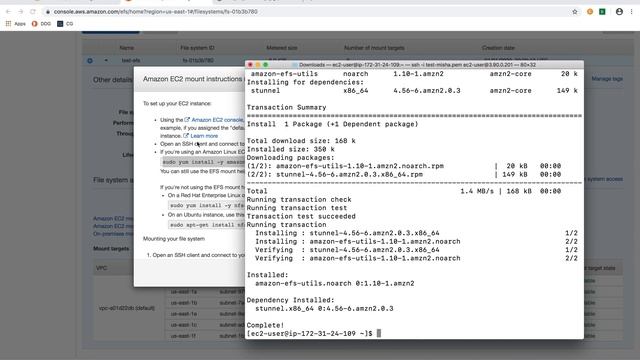Click the Mount targets label

point(111,249)
